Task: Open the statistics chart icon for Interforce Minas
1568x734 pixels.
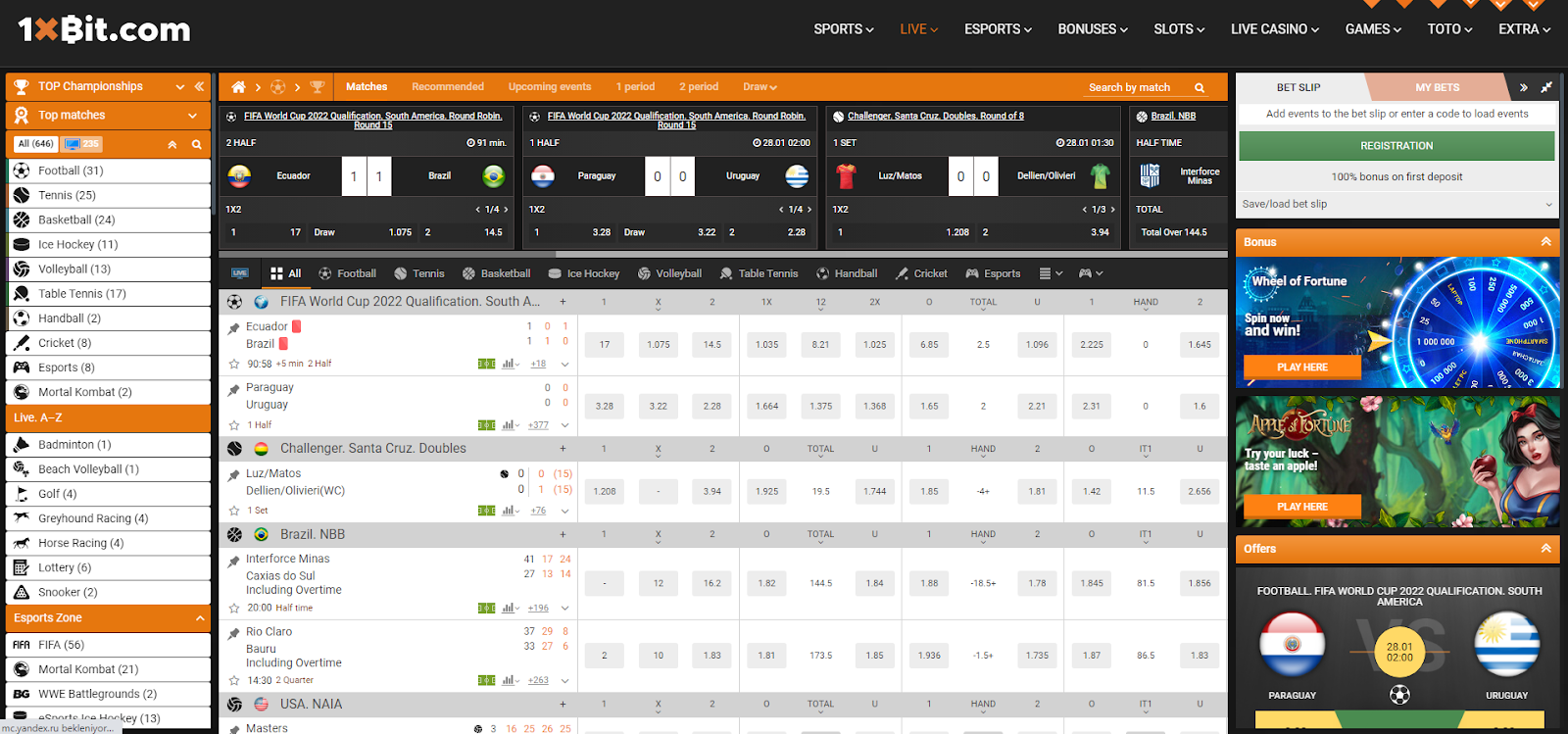Action: (510, 608)
